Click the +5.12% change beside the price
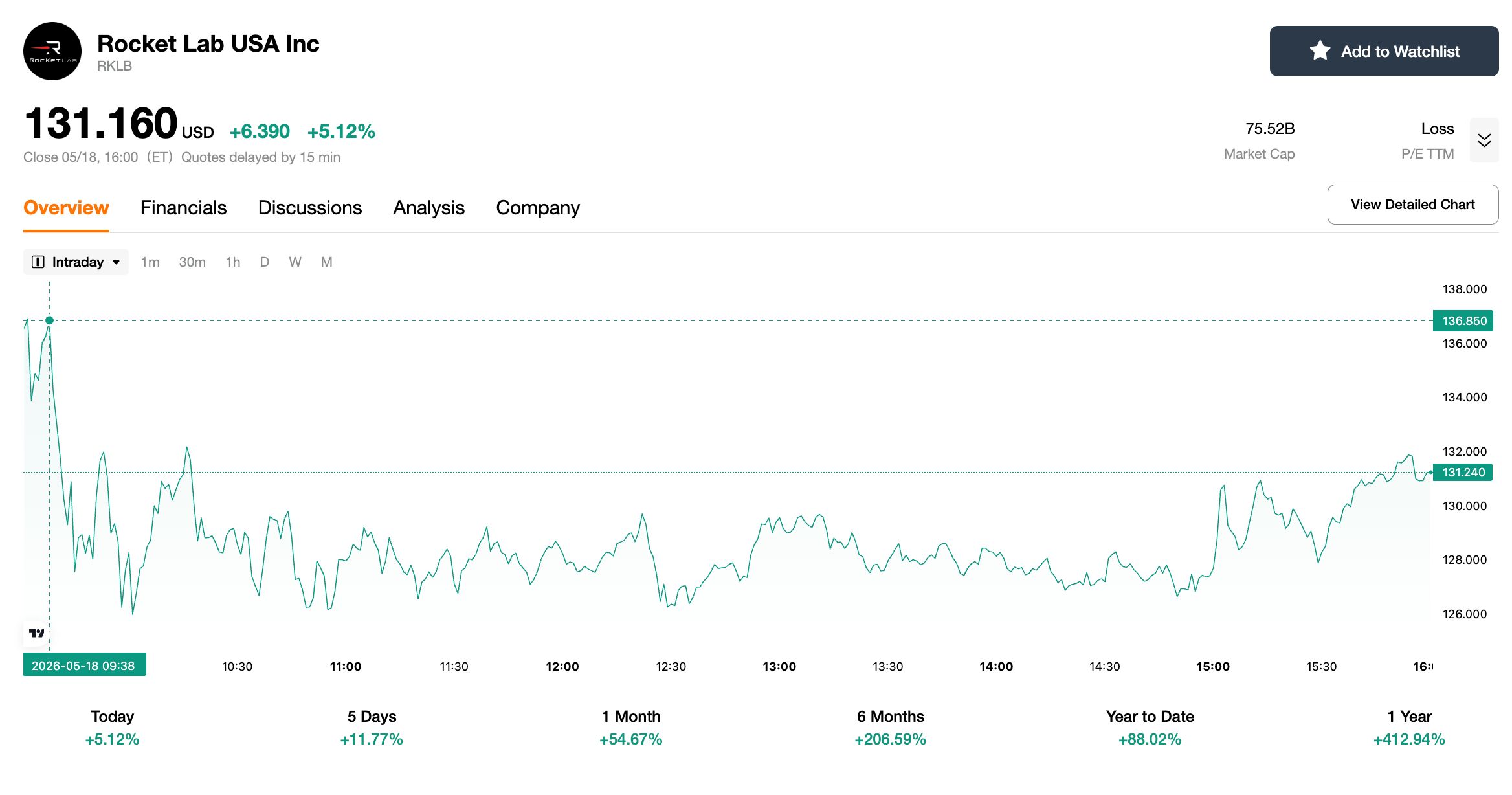 (341, 131)
